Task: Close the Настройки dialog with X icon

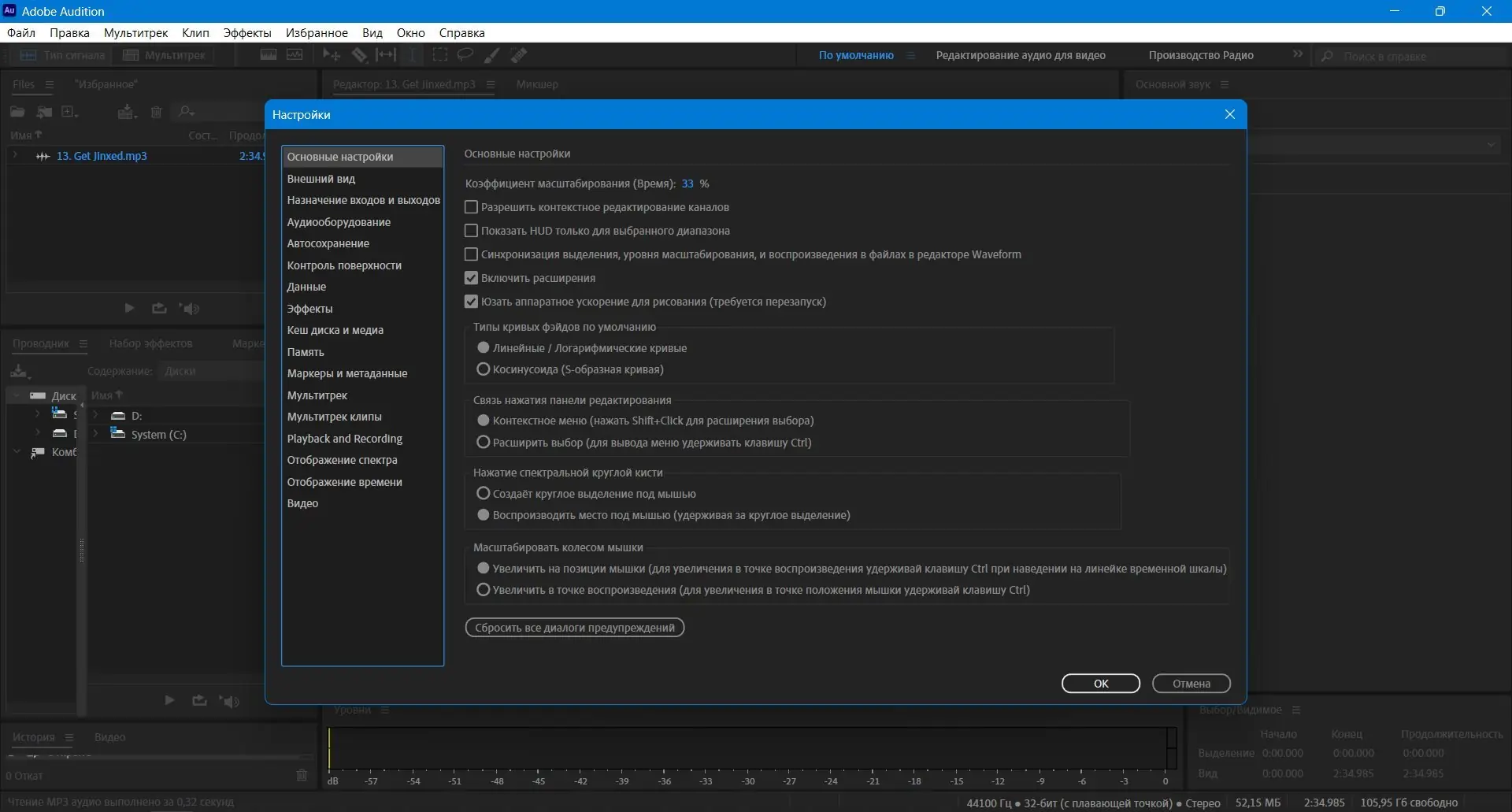Action: (x=1229, y=114)
